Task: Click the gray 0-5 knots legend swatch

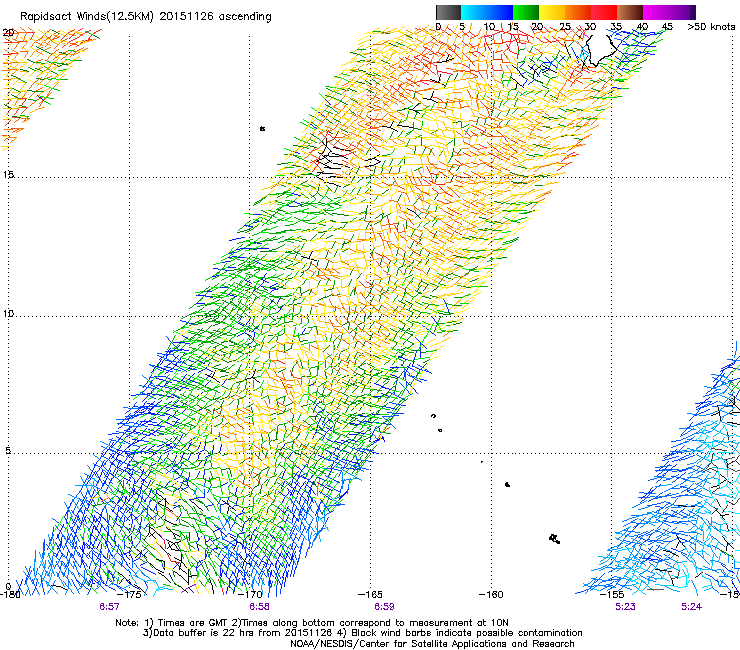Action: tap(448, 12)
